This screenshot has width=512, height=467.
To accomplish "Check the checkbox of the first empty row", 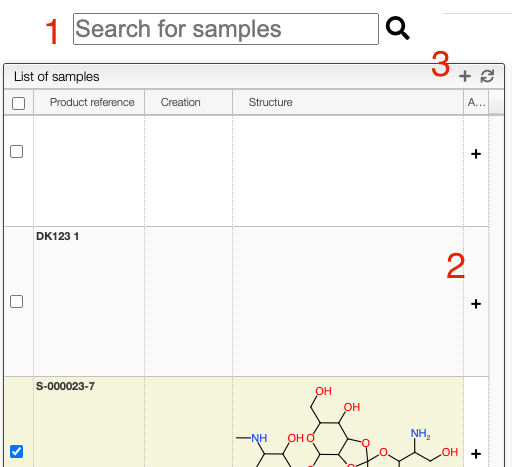I will click(x=16, y=152).
